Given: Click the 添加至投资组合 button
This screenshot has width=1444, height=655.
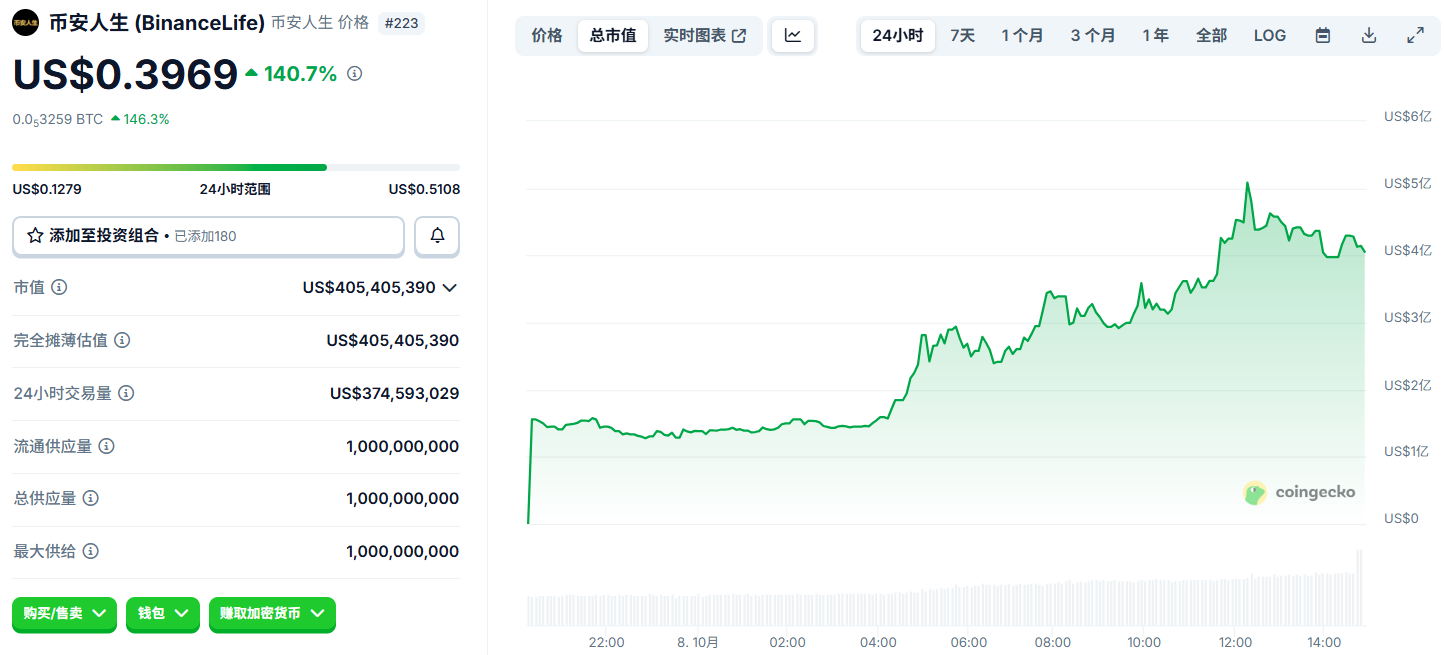Looking at the screenshot, I should 208,236.
